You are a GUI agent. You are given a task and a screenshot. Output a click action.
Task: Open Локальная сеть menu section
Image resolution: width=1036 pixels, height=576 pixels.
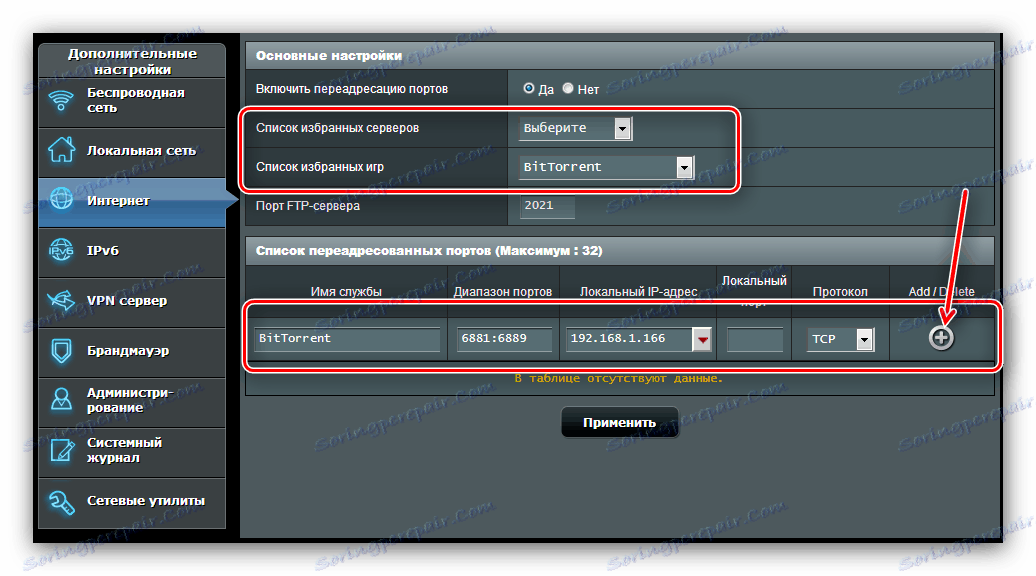[132, 151]
